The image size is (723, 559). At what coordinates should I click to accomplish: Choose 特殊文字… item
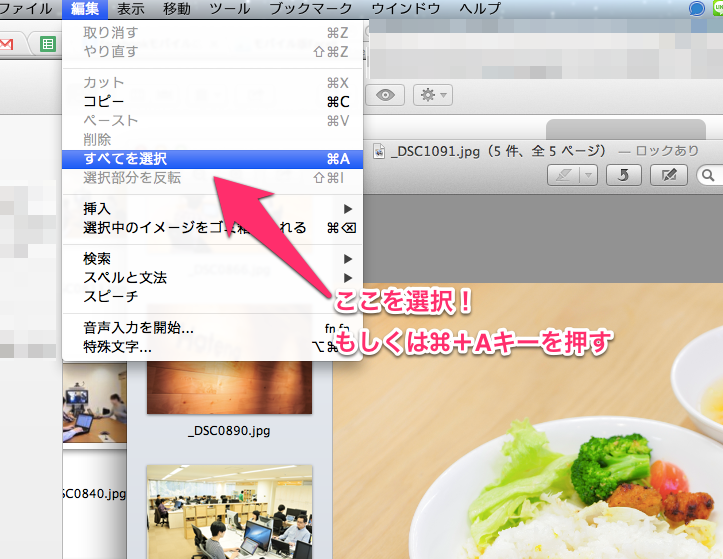pos(213,346)
